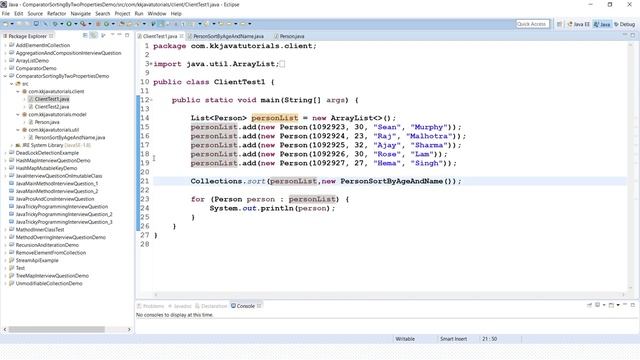Click the Pin Console icon
The image size is (640, 360).
tap(589, 305)
